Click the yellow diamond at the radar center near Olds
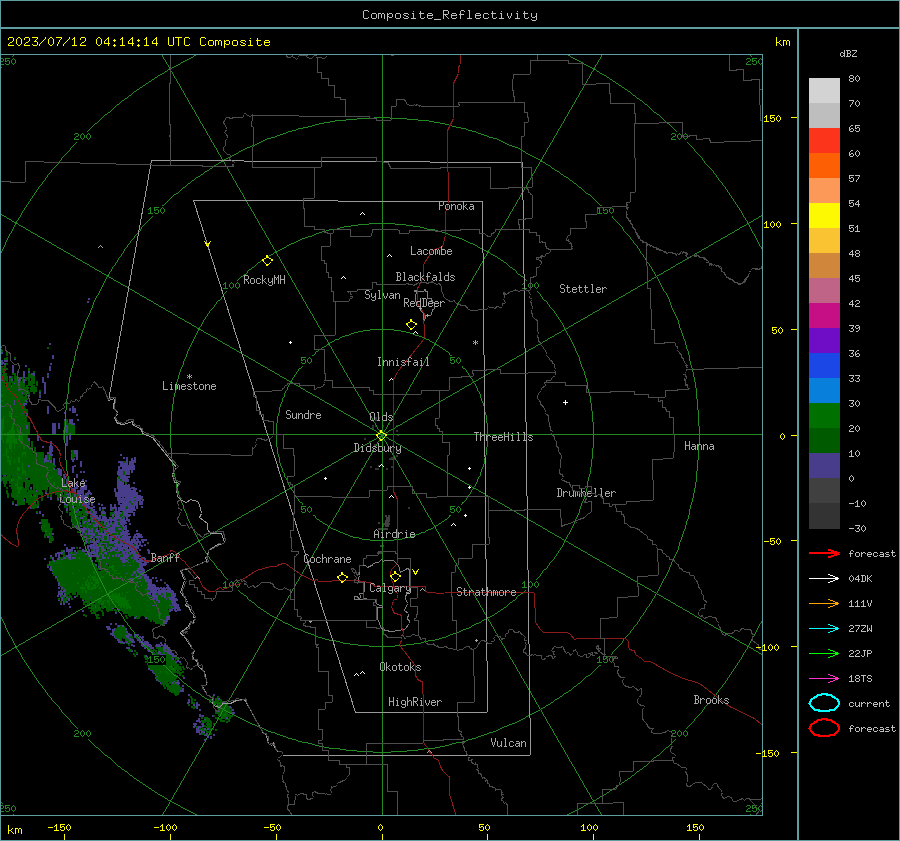 pyautogui.click(x=381, y=436)
